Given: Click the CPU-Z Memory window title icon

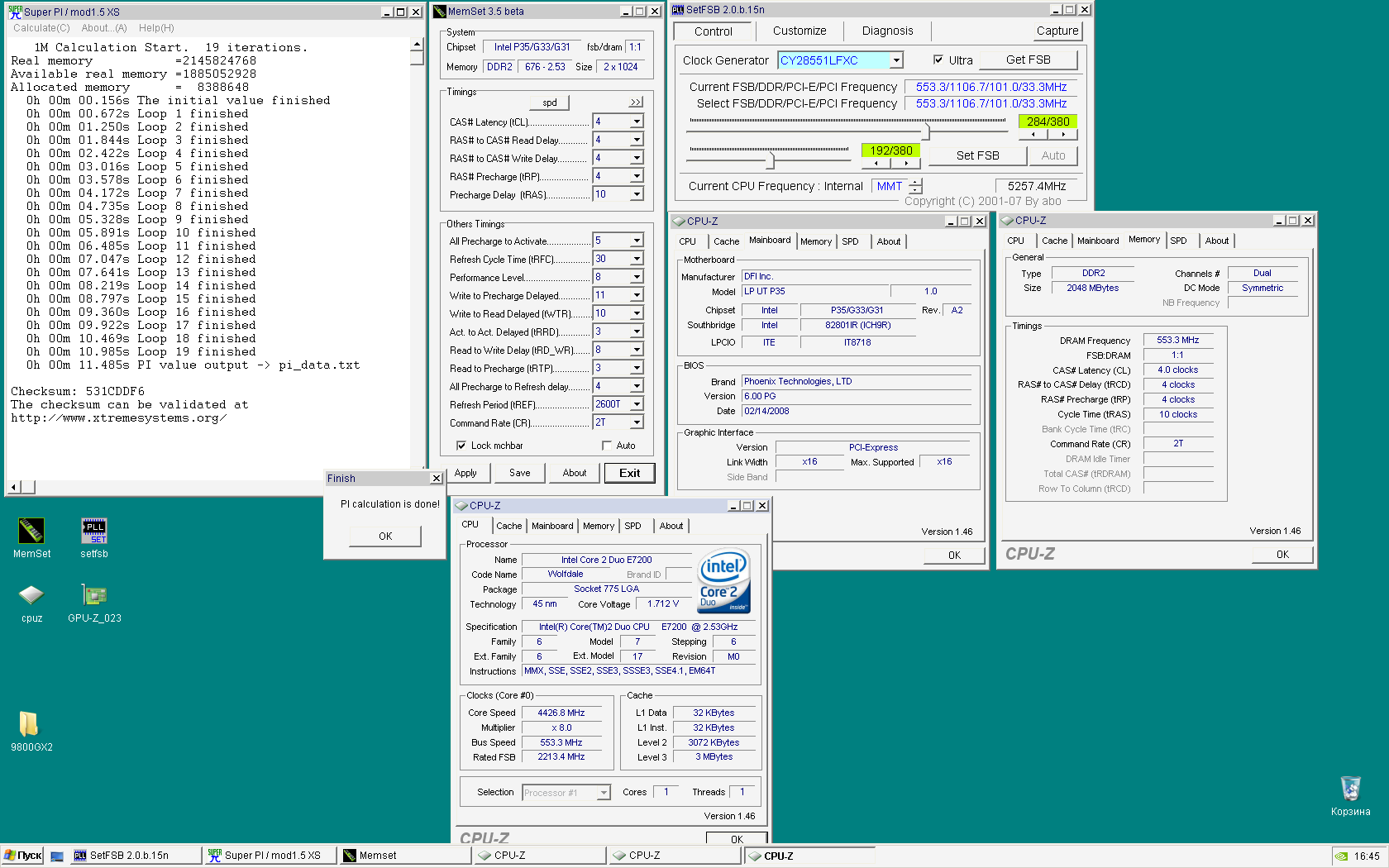Looking at the screenshot, I should point(1007,220).
